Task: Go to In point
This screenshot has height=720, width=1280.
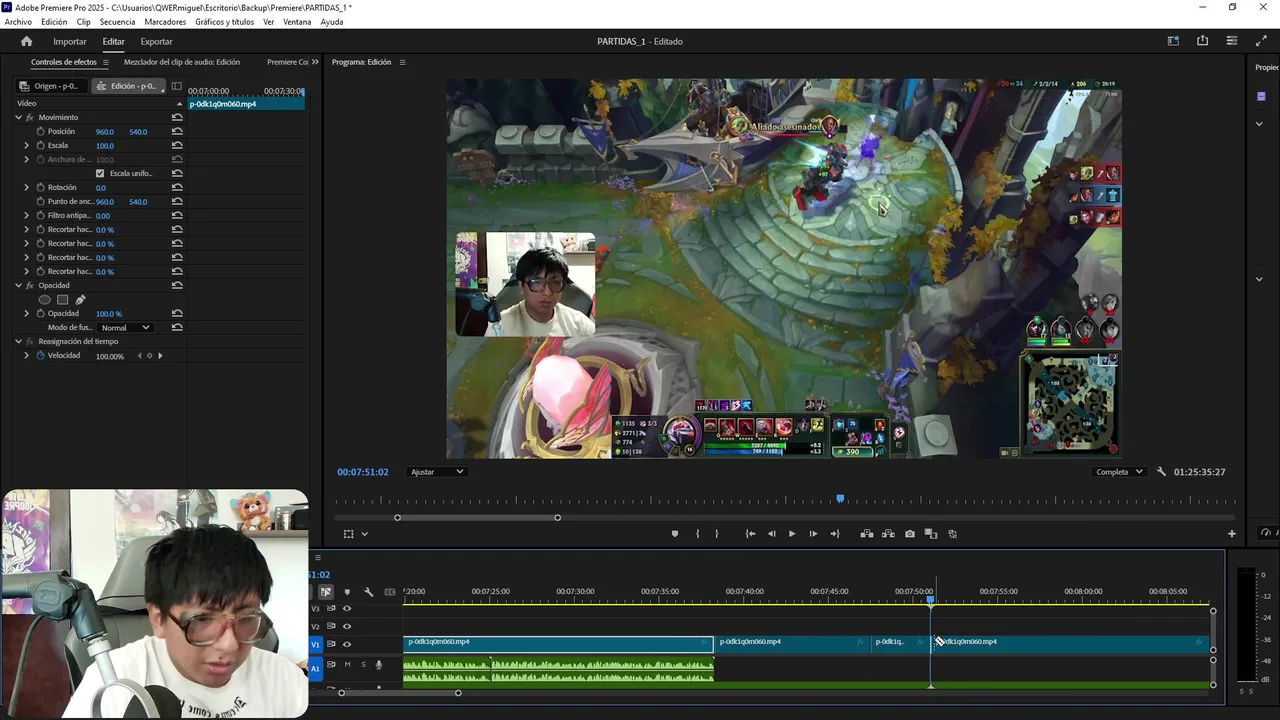Action: [750, 534]
